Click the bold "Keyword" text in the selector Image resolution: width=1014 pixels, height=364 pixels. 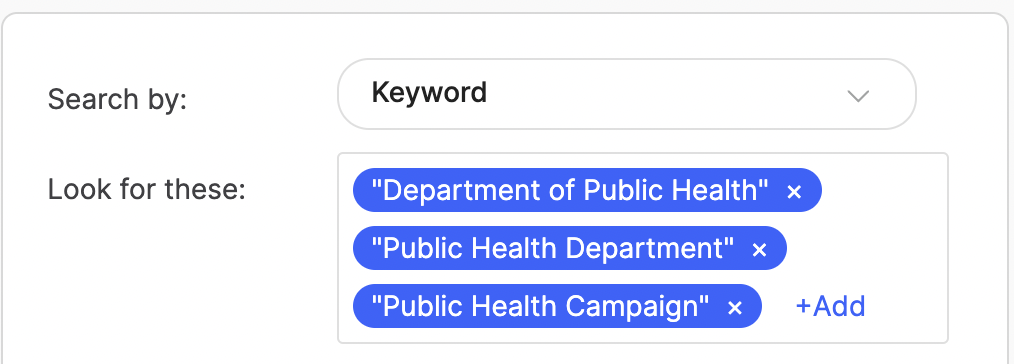429,92
